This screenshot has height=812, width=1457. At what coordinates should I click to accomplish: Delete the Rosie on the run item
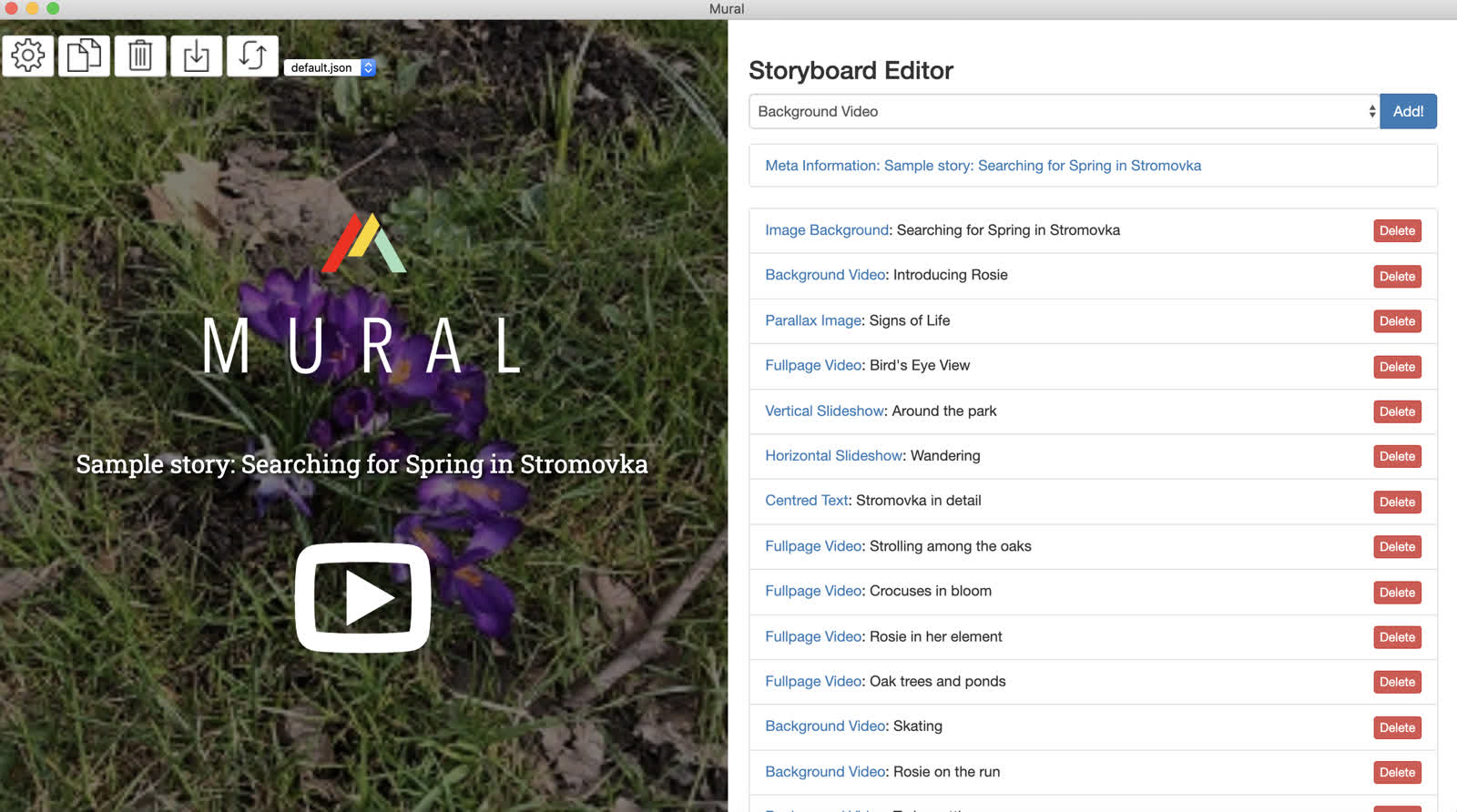click(x=1397, y=772)
